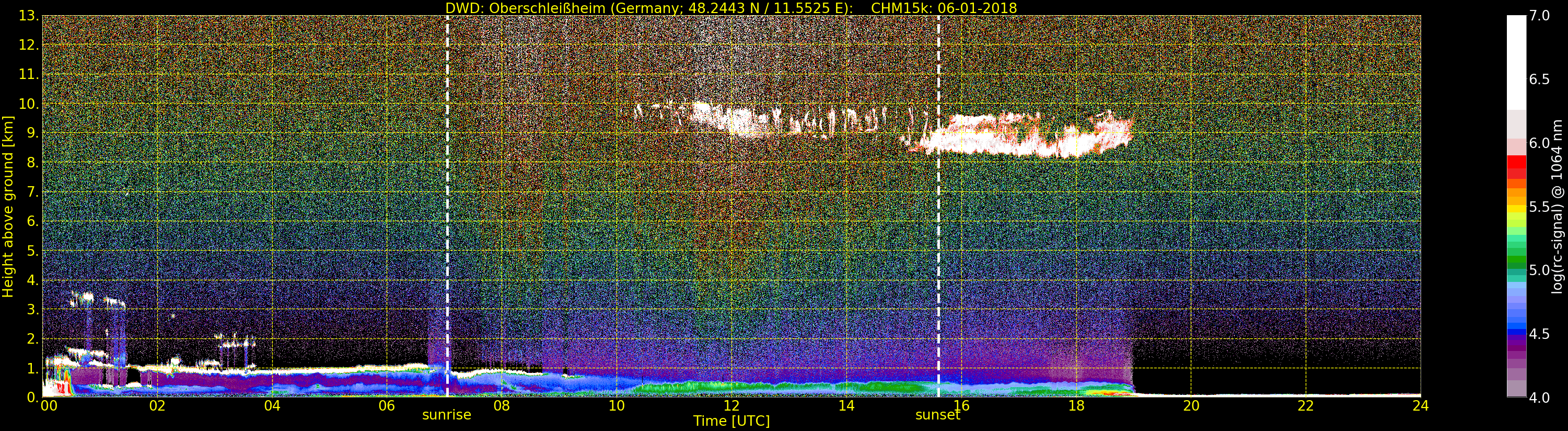Click the 7.0 colorbar tick label
The image size is (1568, 431).
pos(1539,16)
